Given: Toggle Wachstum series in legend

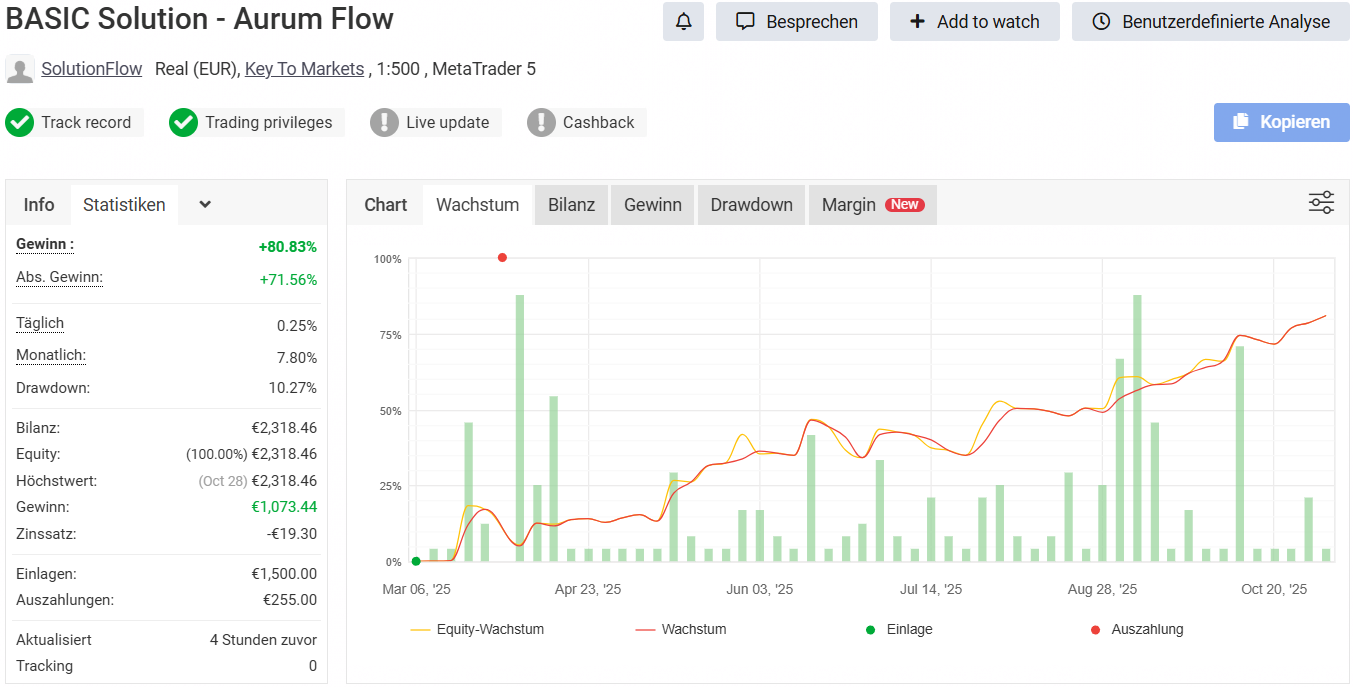Looking at the screenshot, I should (x=681, y=629).
